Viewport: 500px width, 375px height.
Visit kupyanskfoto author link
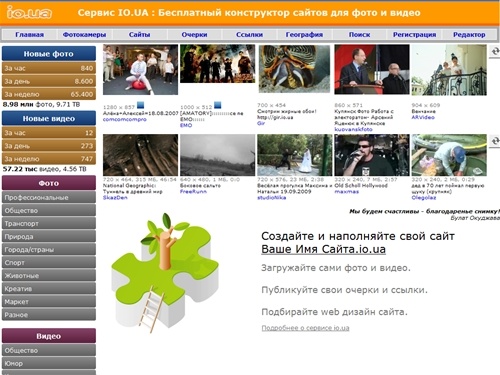353,129
